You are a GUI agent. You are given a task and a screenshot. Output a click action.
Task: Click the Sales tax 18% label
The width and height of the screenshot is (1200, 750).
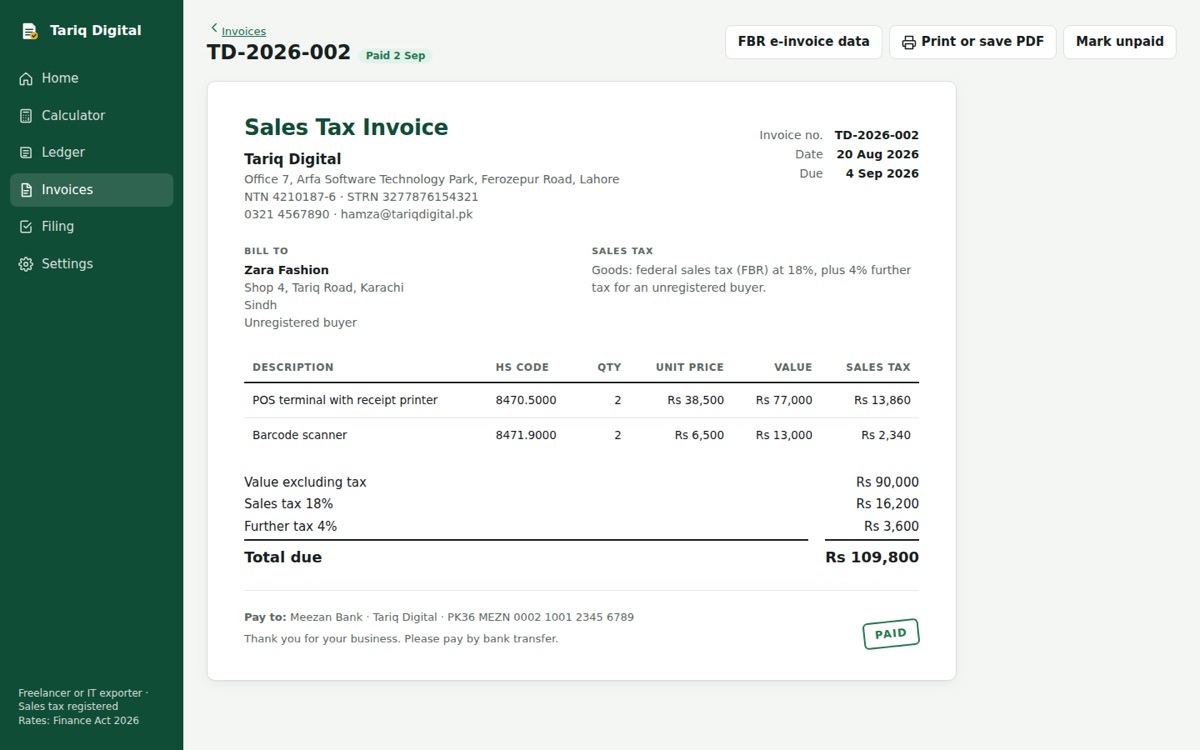[x=289, y=504]
